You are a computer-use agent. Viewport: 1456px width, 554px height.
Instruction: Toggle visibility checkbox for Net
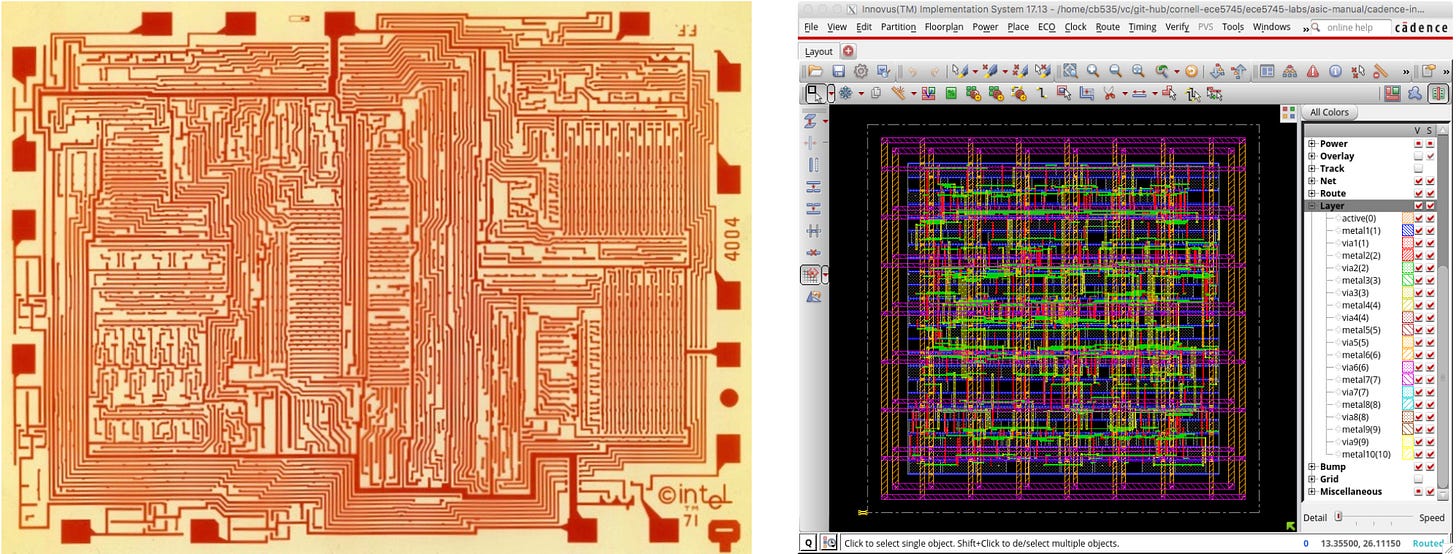point(1418,181)
